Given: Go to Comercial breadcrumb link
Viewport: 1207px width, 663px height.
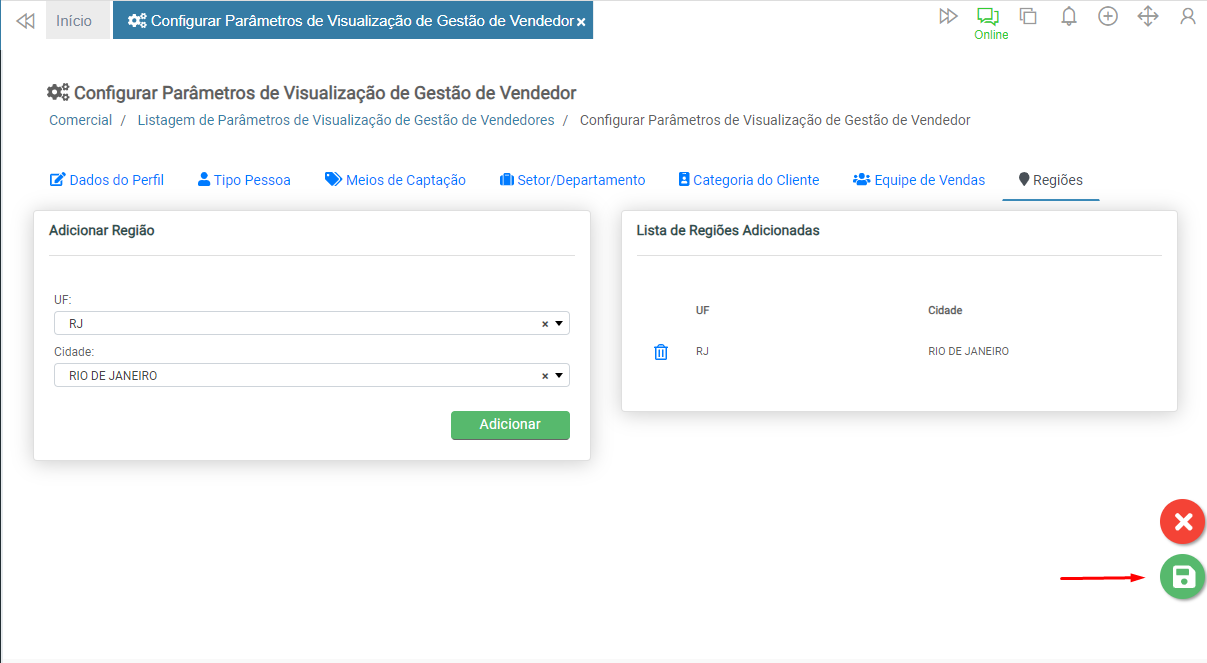Looking at the screenshot, I should (x=80, y=120).
